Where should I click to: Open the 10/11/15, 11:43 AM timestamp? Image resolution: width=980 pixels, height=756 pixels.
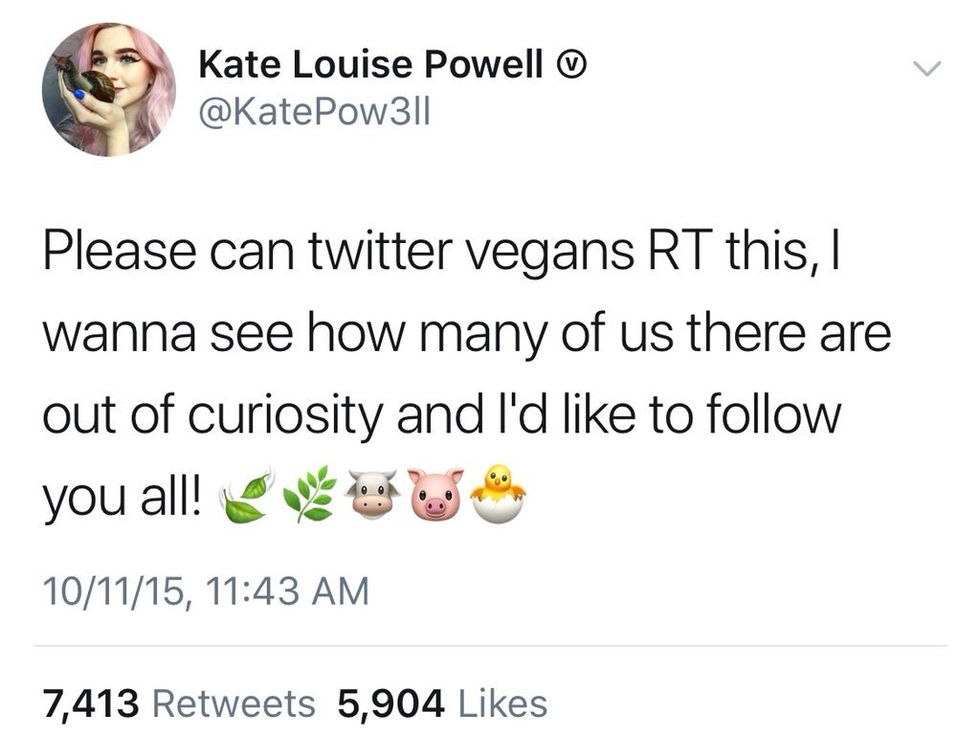click(206, 591)
